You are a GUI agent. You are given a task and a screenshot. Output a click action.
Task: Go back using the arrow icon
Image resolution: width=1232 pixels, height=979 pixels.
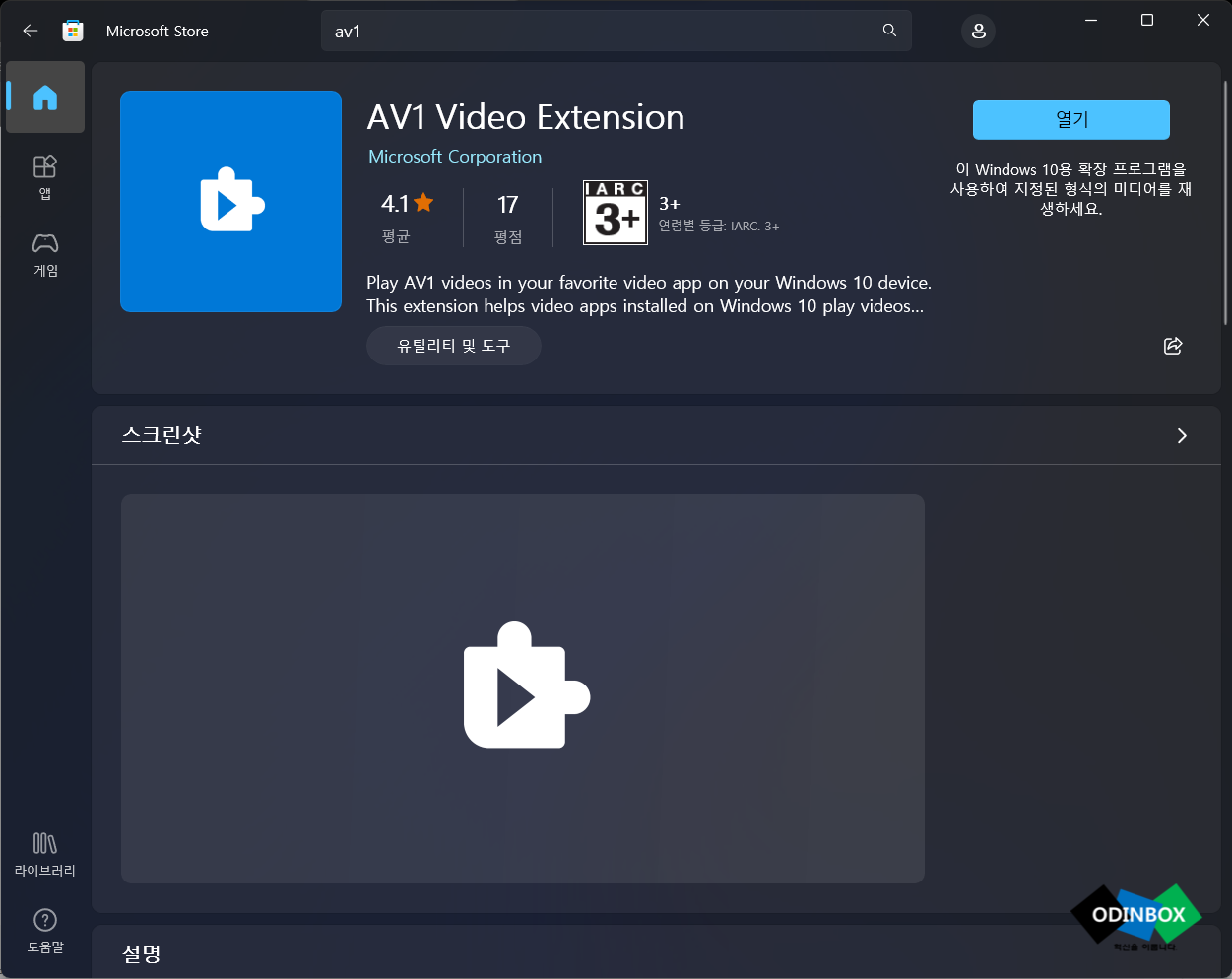coord(31,31)
